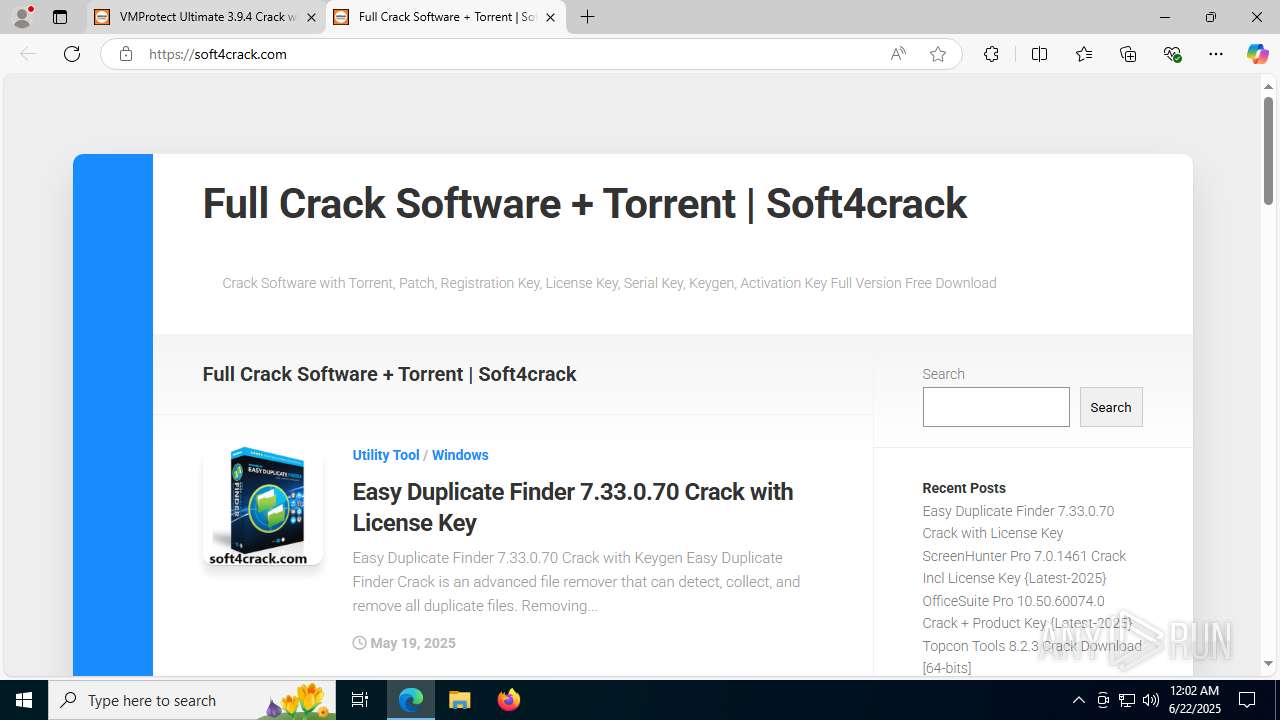The width and height of the screenshot is (1280, 720).
Task: Open recent post ScreenHunter Pro 7.0.1461 Crack
Action: coord(1024,567)
